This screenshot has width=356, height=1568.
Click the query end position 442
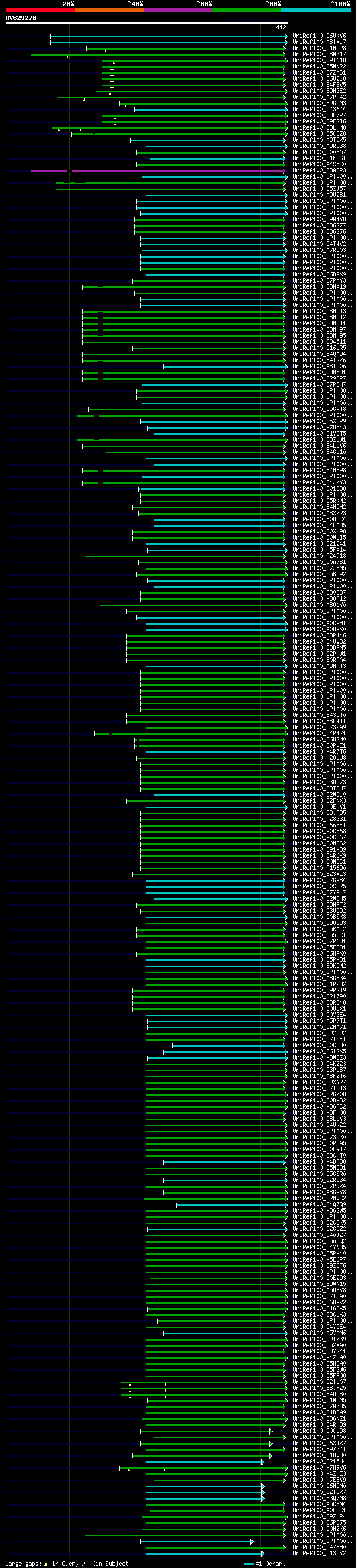[280, 27]
